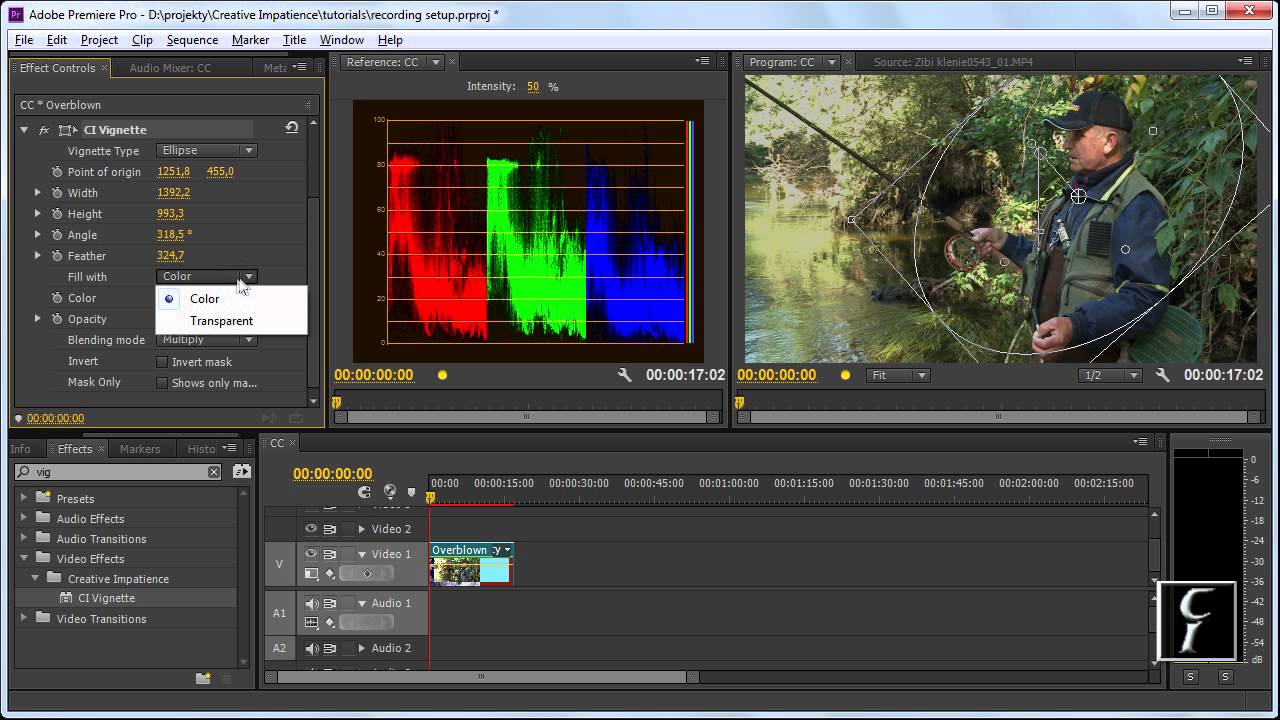Expand the Width property

pos(38,193)
